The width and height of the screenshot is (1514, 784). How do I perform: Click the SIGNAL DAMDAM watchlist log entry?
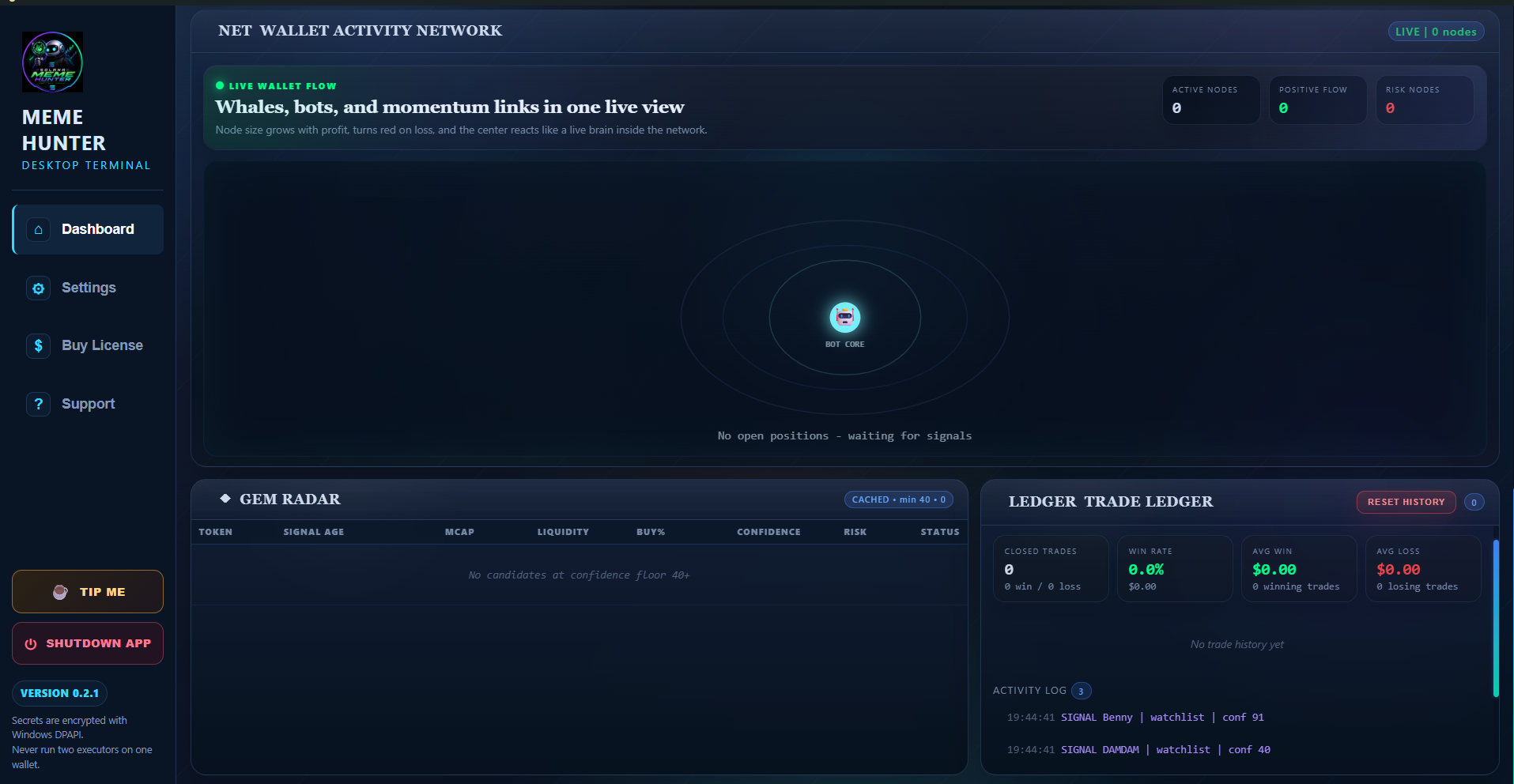point(1138,750)
